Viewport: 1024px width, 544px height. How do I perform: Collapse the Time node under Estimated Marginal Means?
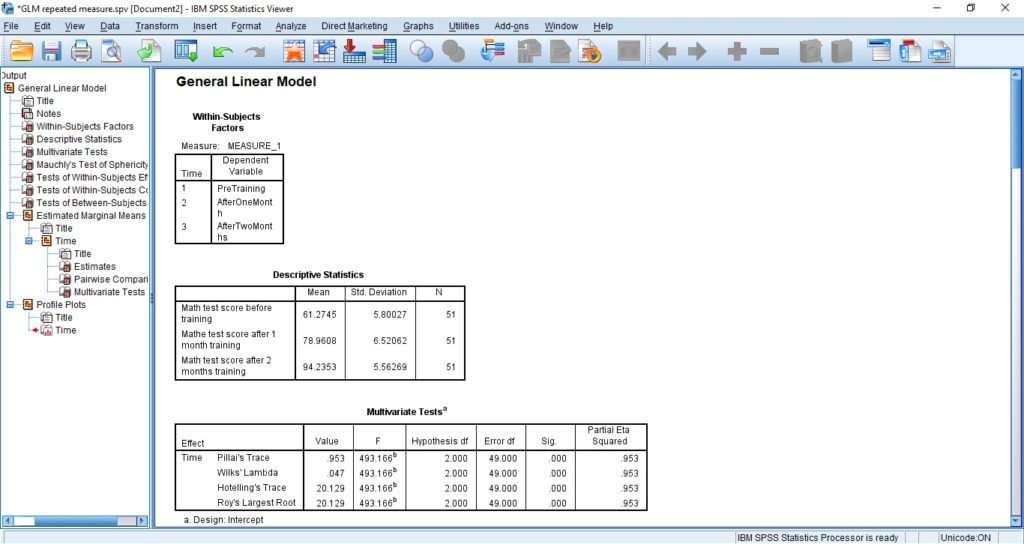point(29,241)
